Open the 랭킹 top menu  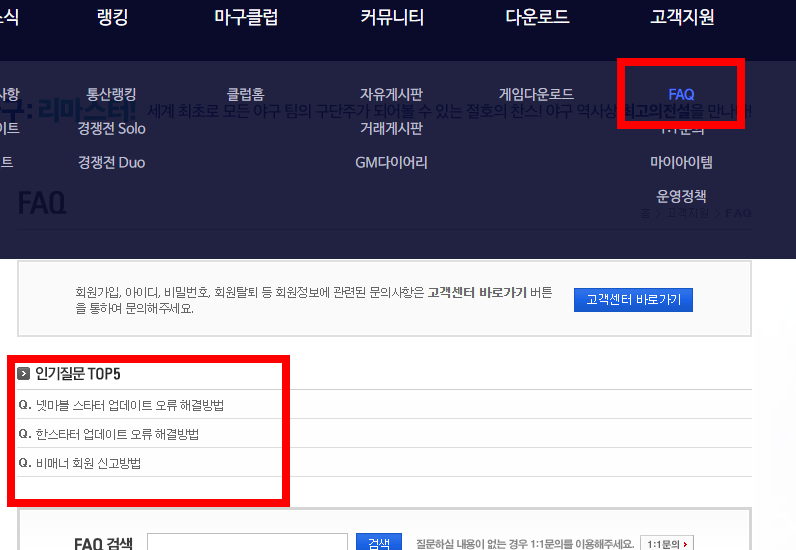tap(112, 17)
